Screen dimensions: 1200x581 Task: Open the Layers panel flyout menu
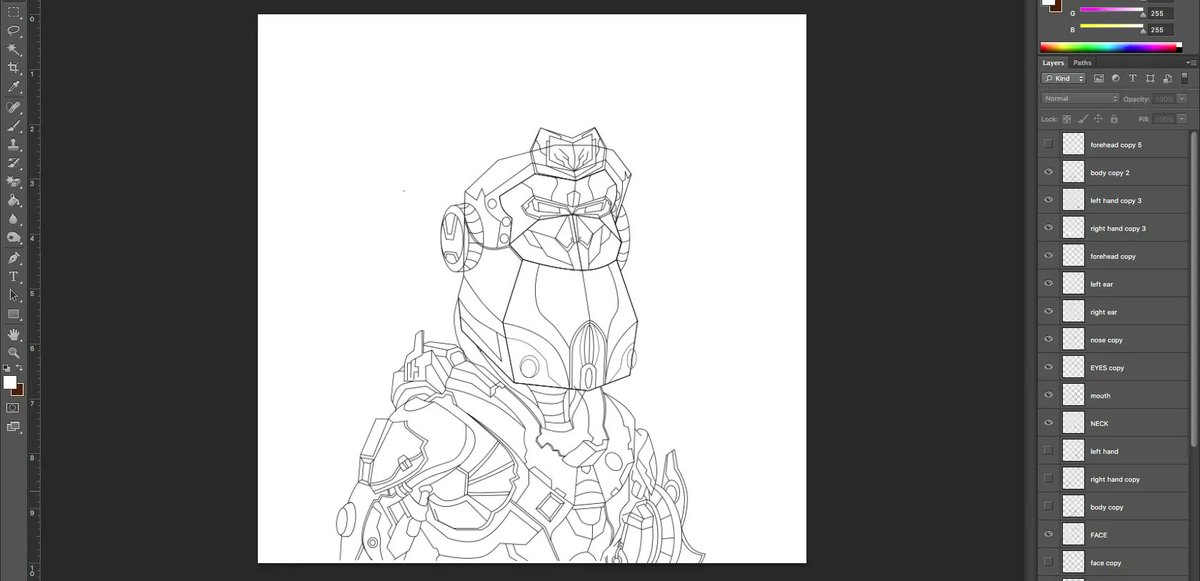(1191, 63)
